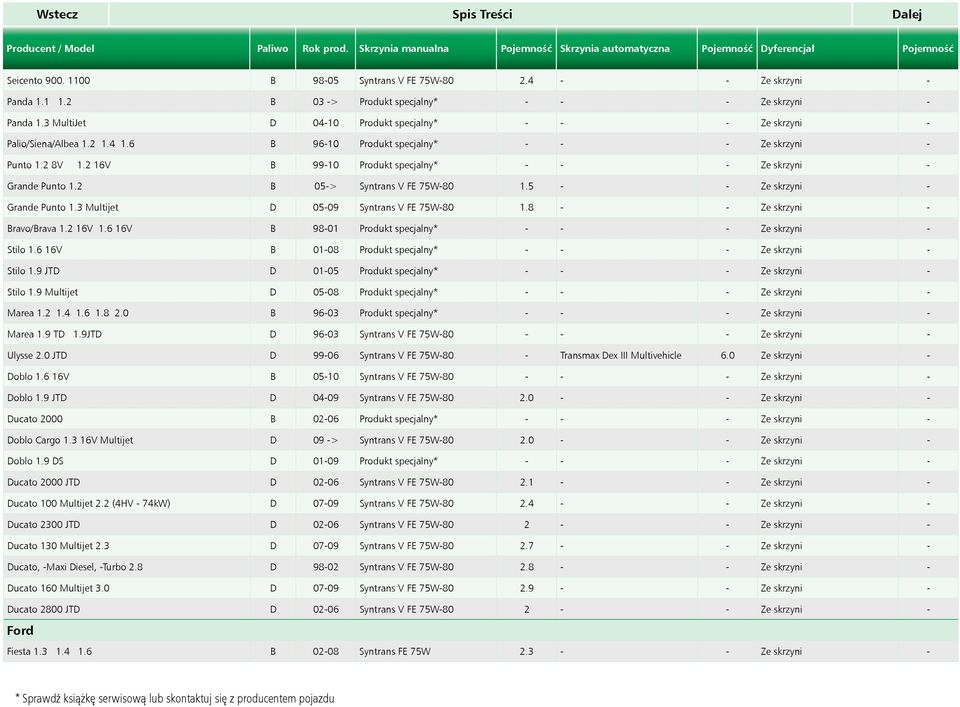Image resolution: width=960 pixels, height=707 pixels.
Task: Select the Marea 1.2 1.4 1.6 1.8 2.0 row
Action: tap(481, 313)
